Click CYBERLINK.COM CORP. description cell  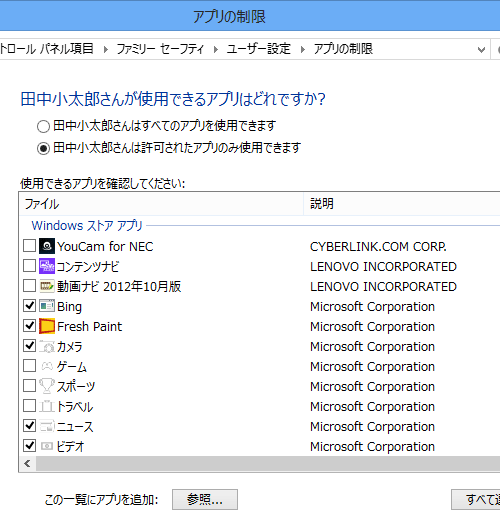(x=378, y=247)
